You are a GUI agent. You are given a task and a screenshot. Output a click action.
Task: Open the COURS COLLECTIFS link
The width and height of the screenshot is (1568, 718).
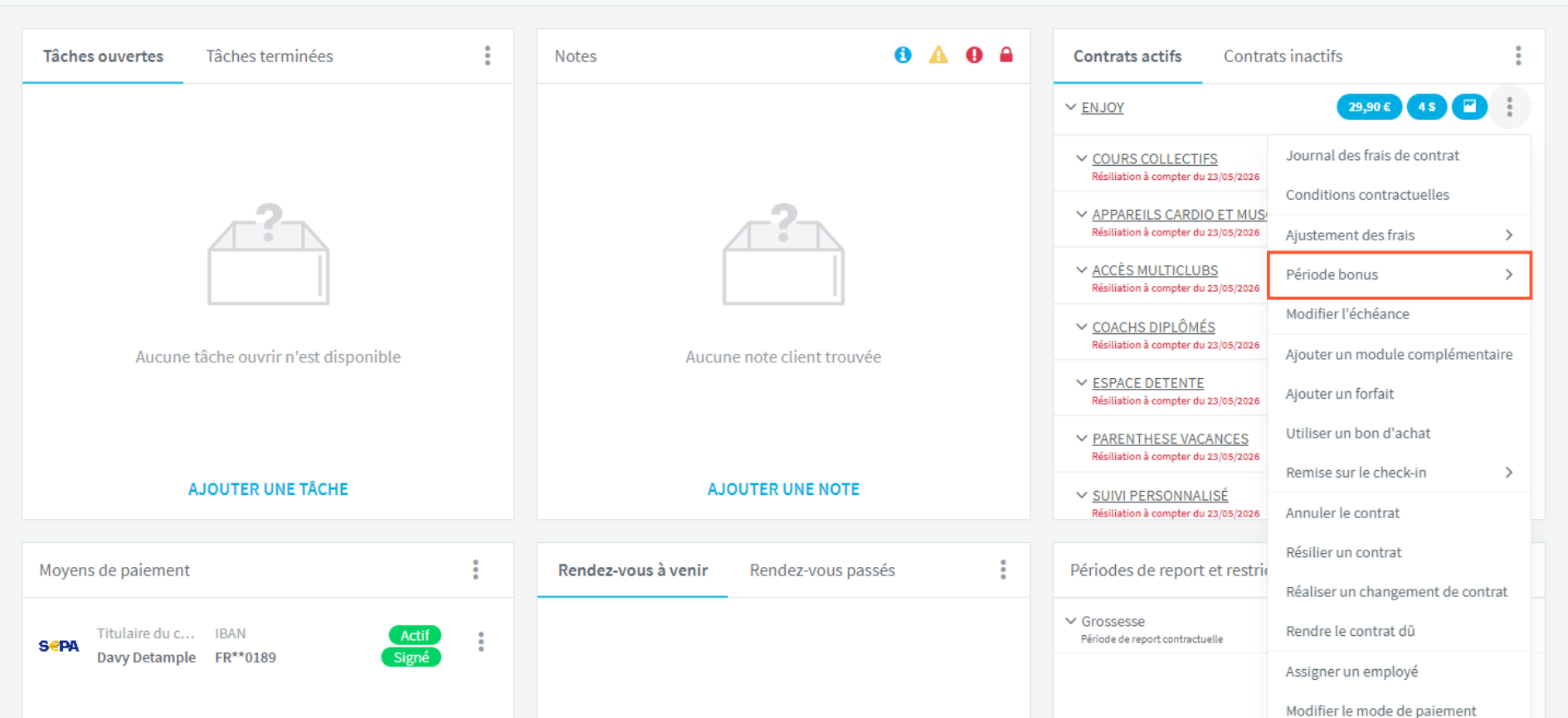[x=1154, y=158]
